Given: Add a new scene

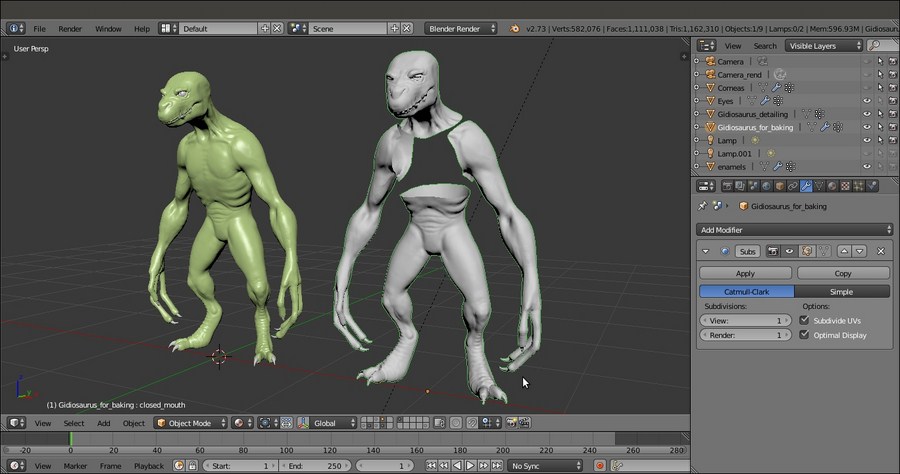Looking at the screenshot, I should click(394, 28).
